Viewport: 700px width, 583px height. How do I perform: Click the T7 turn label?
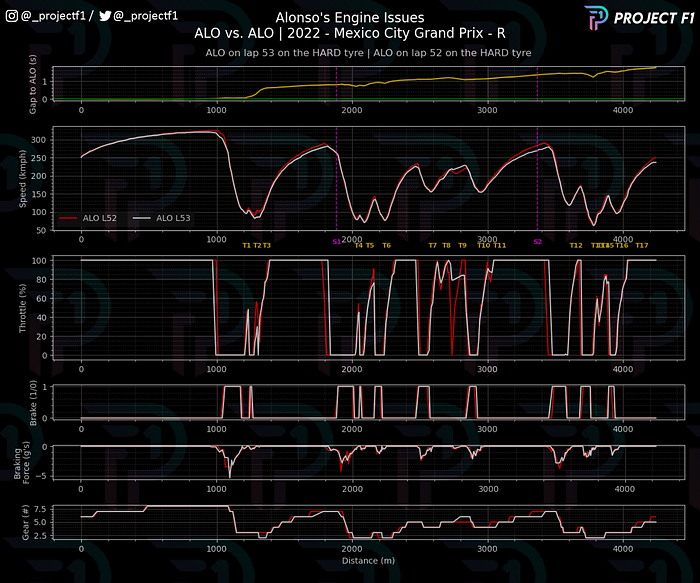tap(433, 246)
